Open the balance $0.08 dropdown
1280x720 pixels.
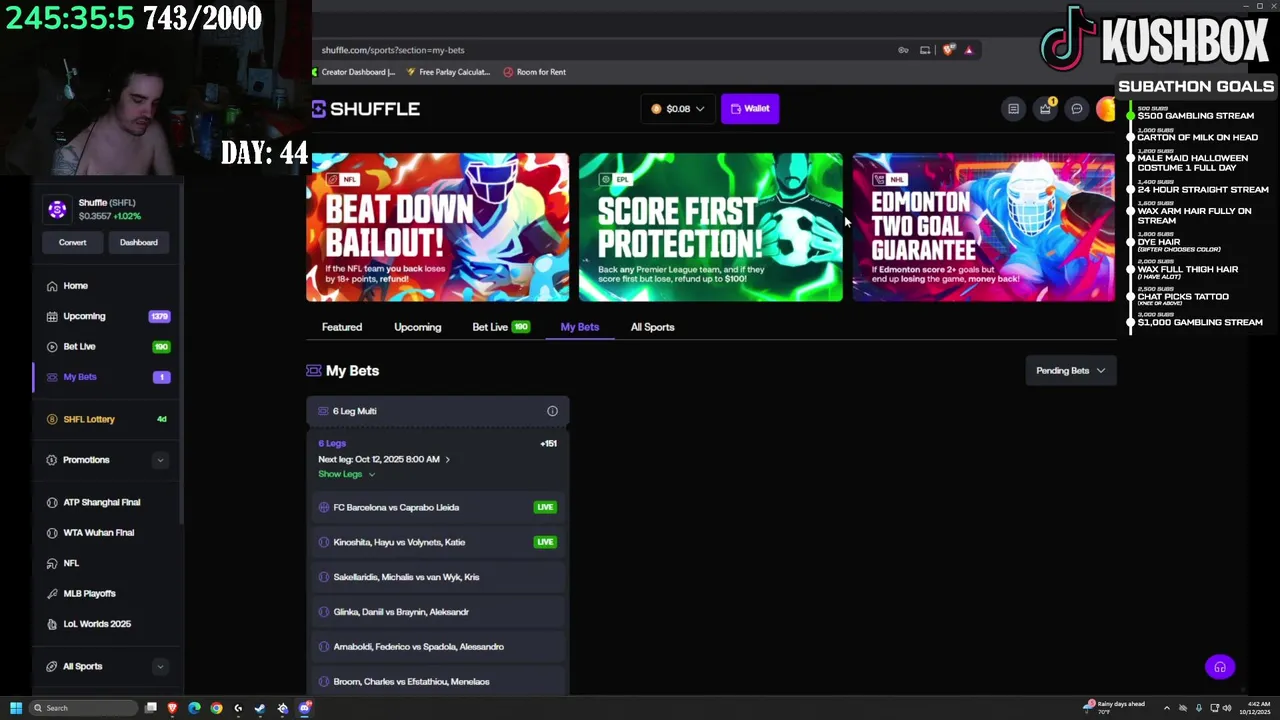(678, 109)
